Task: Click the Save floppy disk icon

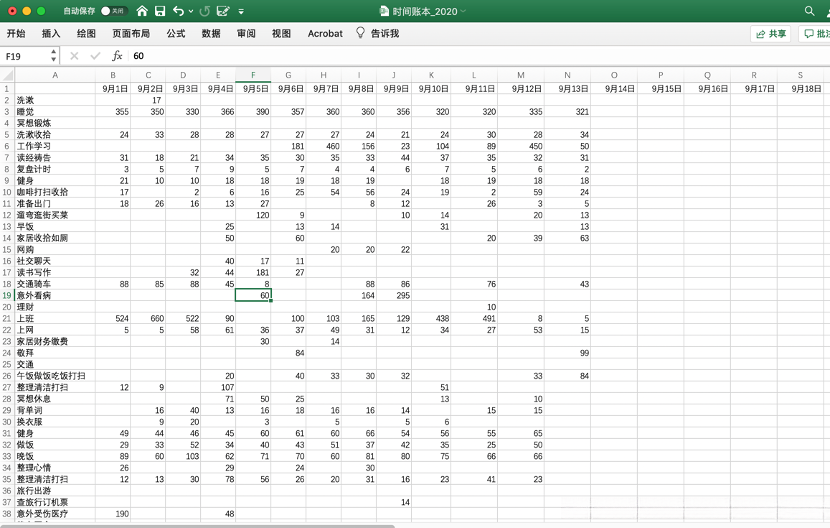Action: [160, 11]
